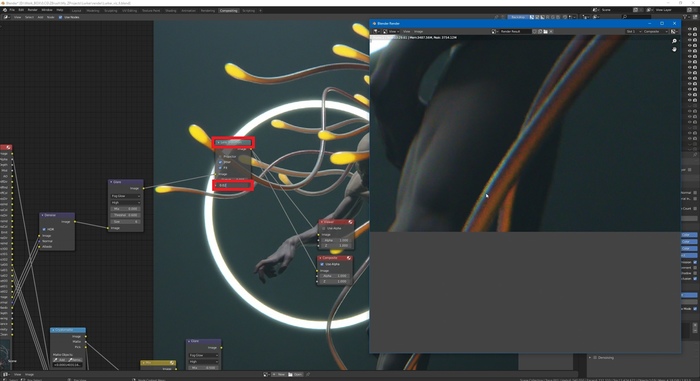The image size is (700, 381).
Task: Toggle fake user shield icon for Render Result
Action: 535,31
